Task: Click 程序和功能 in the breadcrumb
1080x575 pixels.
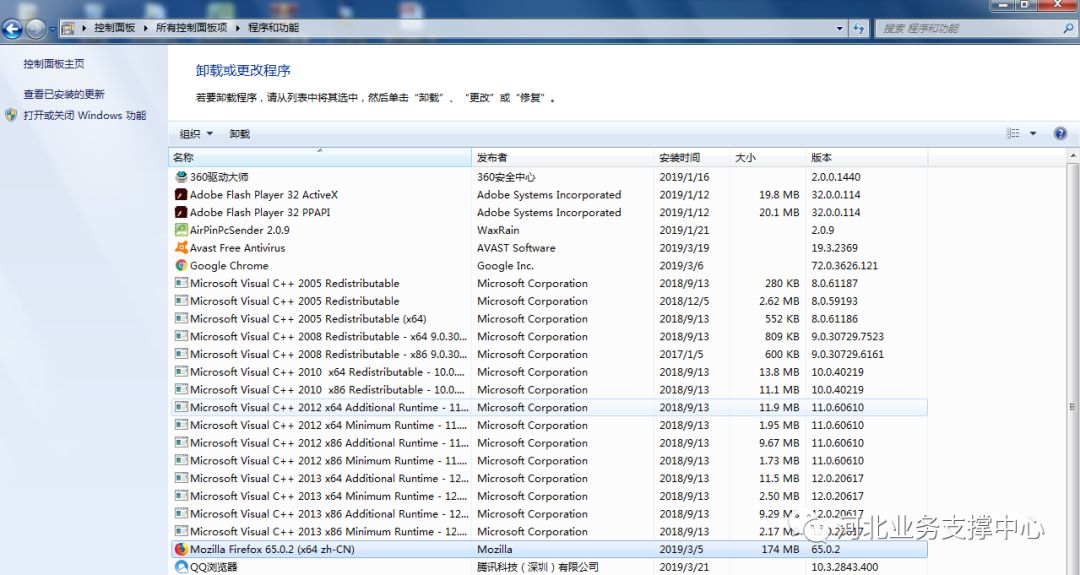Action: click(273, 28)
